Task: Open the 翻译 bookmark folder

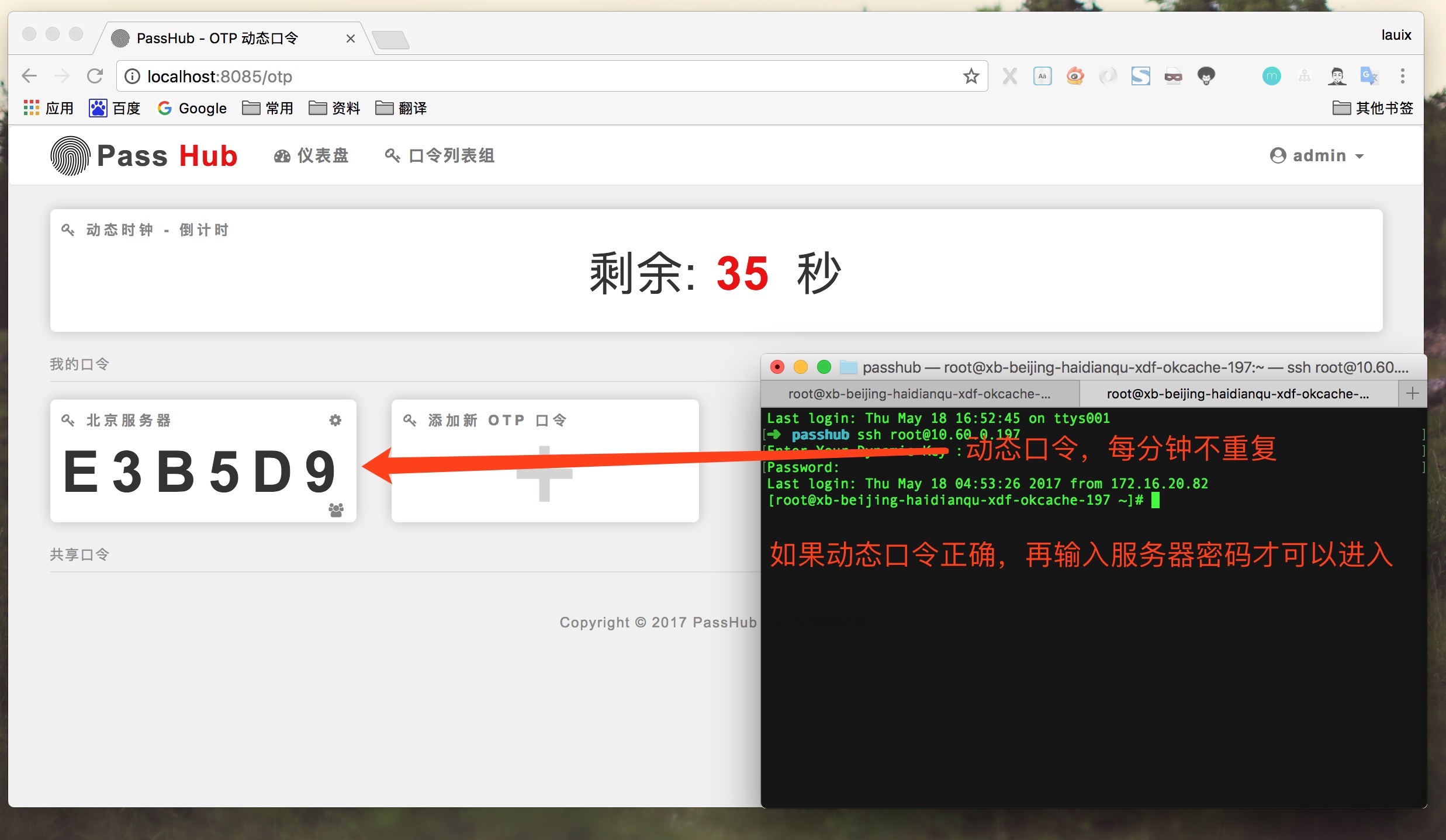Action: [x=401, y=108]
